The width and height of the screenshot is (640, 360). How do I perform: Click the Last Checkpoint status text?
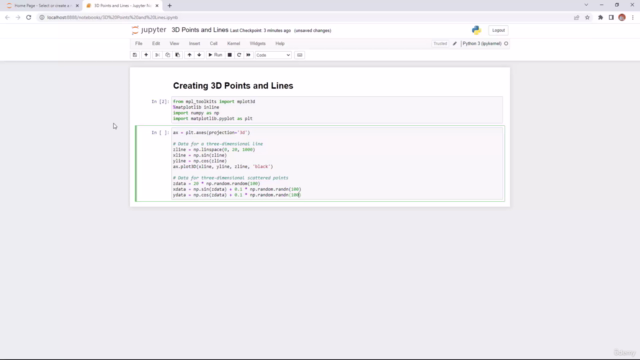[260, 31]
